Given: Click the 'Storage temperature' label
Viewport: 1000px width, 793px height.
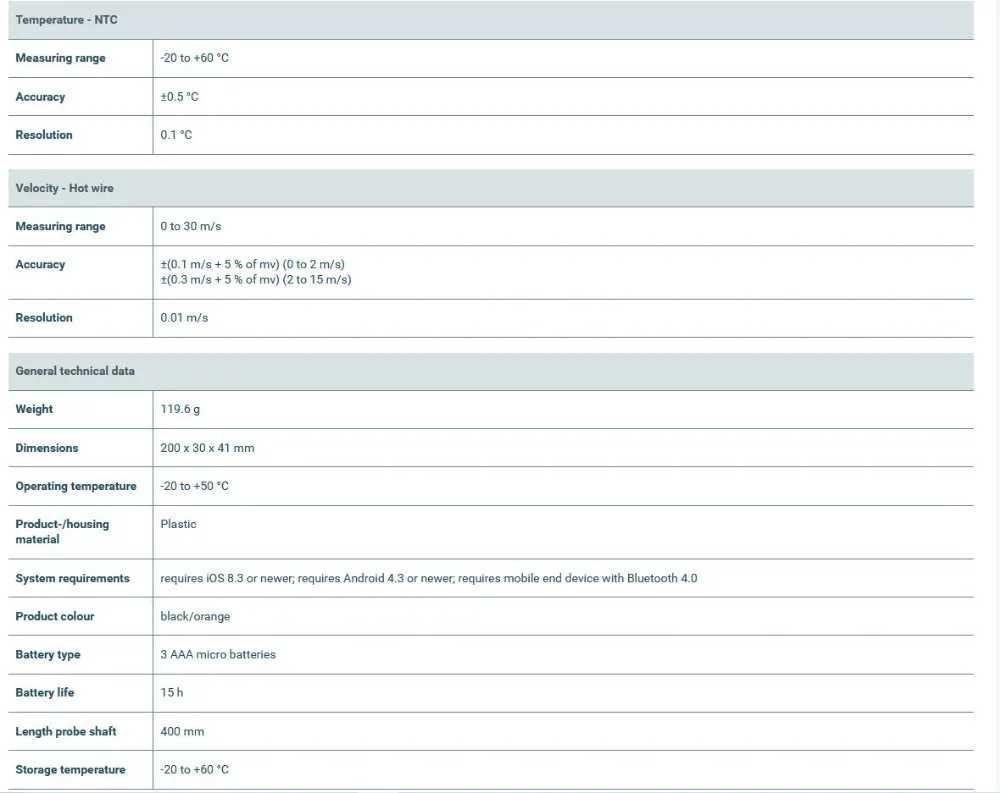Looking at the screenshot, I should click(x=71, y=770).
